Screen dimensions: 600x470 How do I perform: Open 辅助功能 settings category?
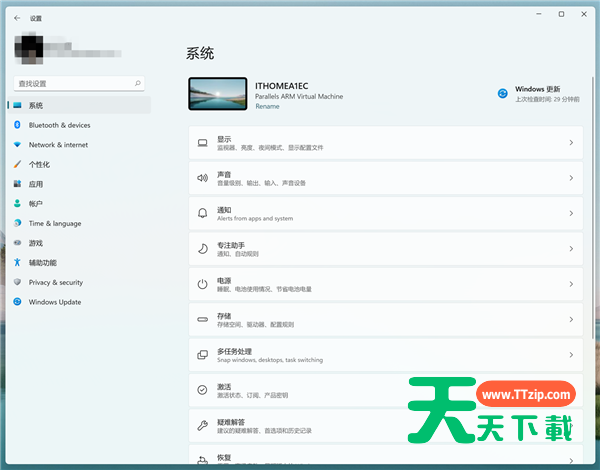tap(43, 263)
